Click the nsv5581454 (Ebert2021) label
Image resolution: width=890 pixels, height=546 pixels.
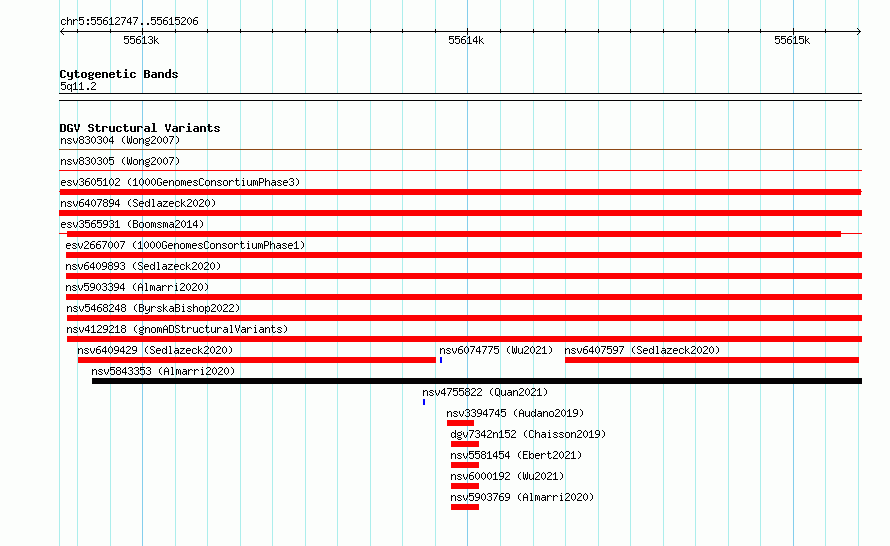point(516,455)
